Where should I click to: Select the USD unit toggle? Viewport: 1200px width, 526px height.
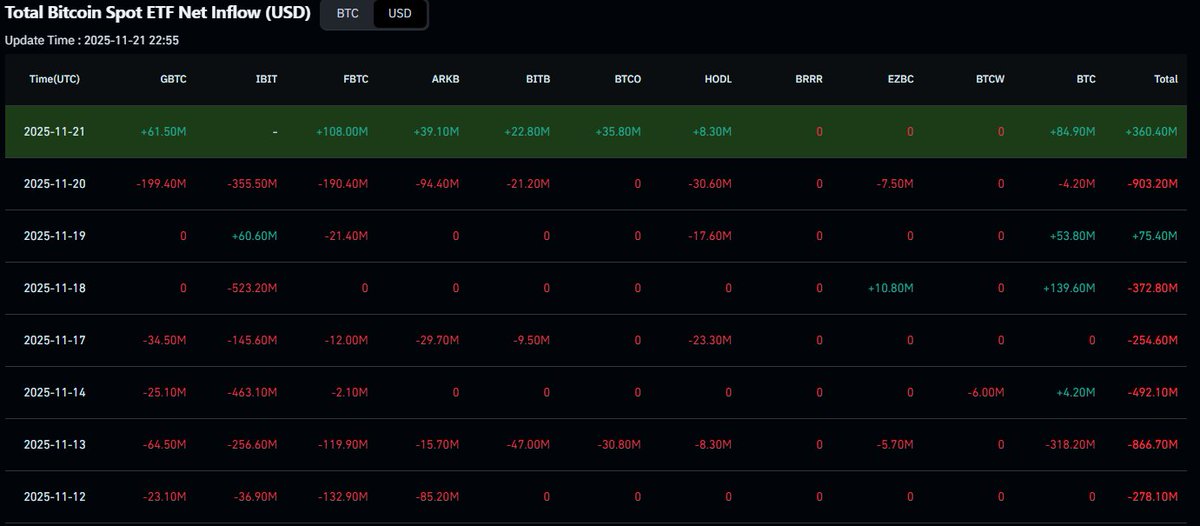click(x=400, y=15)
